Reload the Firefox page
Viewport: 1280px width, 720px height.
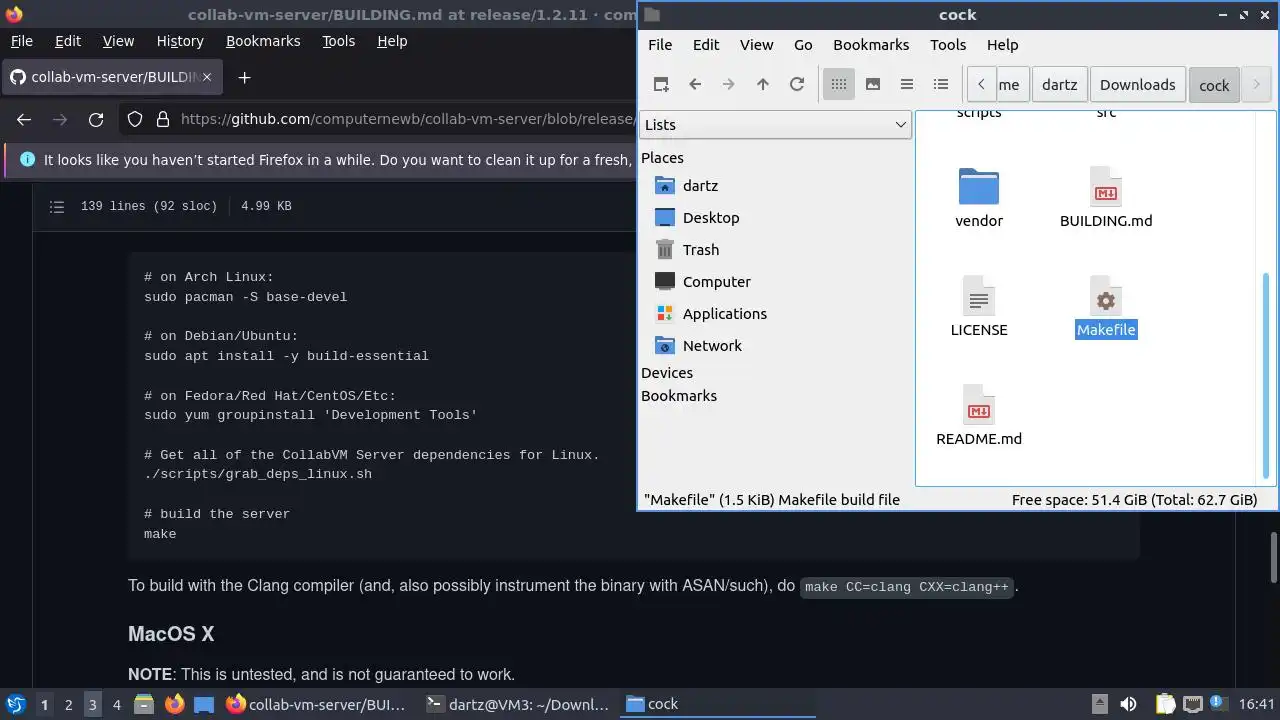tap(96, 120)
